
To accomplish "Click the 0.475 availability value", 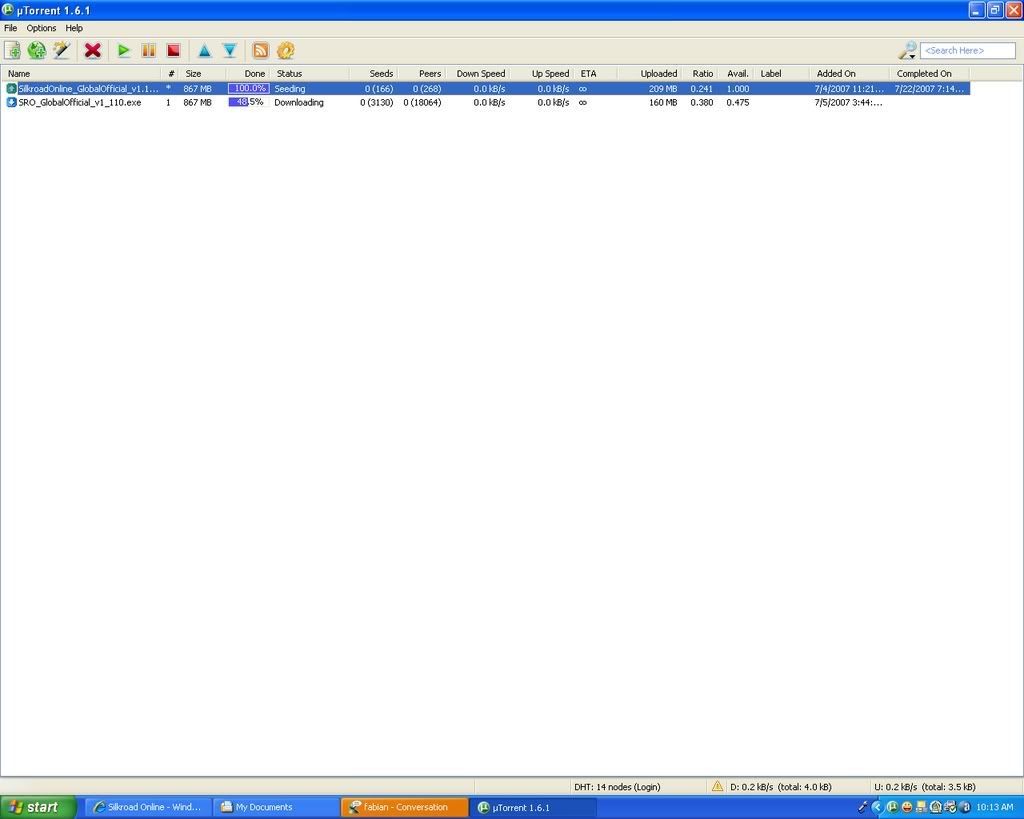I will (x=738, y=103).
